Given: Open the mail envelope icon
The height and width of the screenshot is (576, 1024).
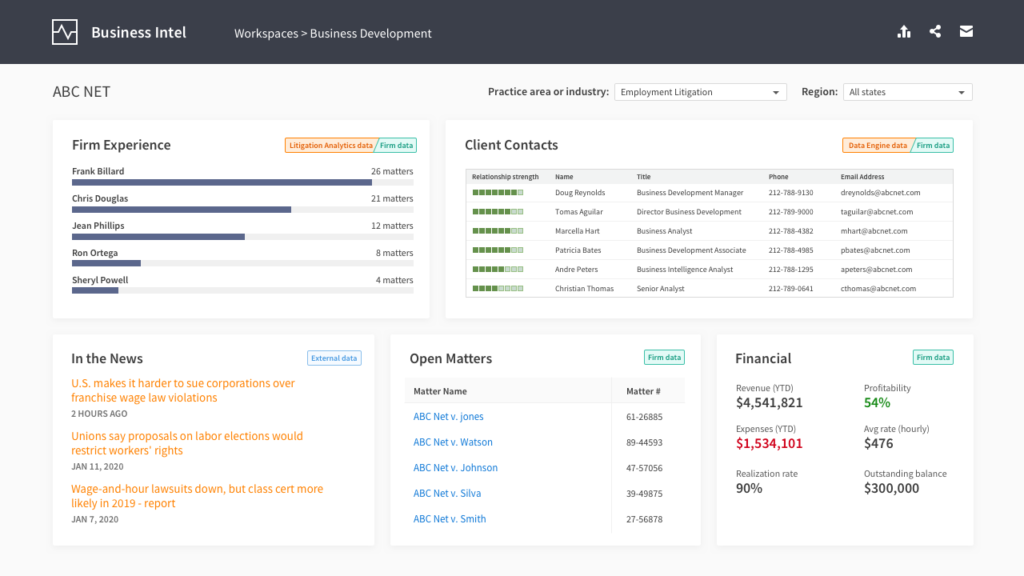Looking at the screenshot, I should (966, 32).
